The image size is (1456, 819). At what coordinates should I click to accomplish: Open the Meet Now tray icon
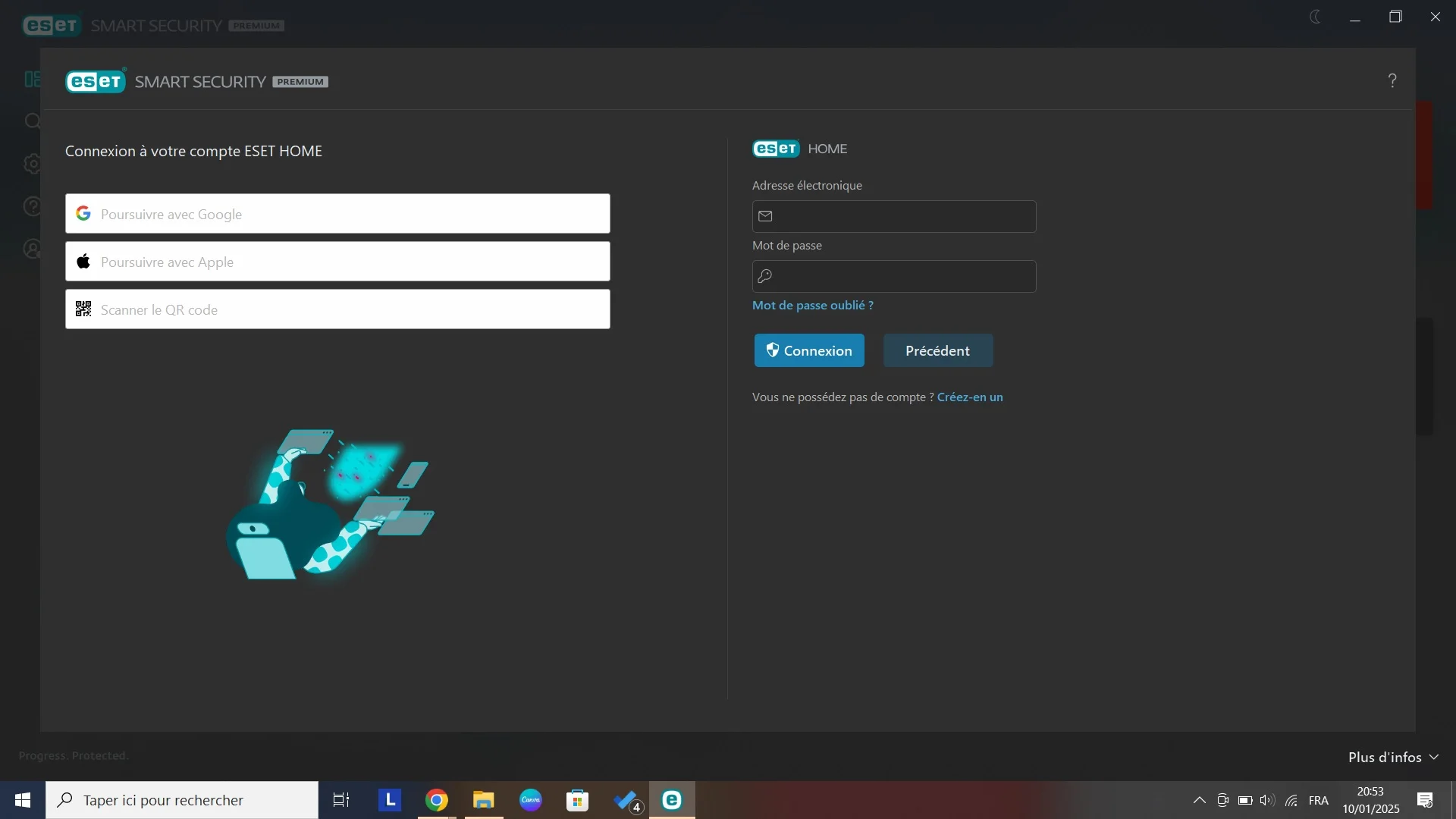pyautogui.click(x=1222, y=800)
